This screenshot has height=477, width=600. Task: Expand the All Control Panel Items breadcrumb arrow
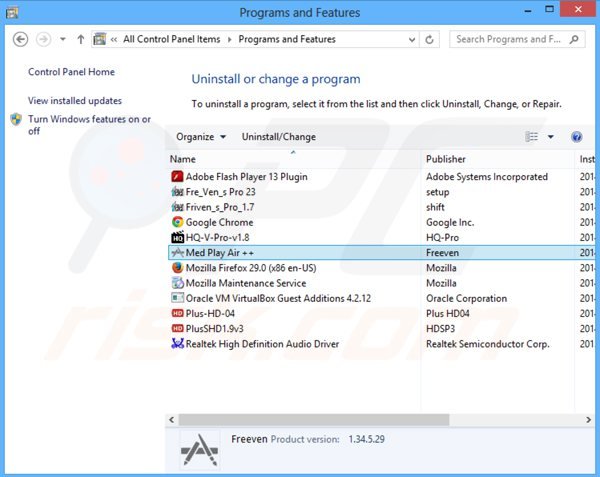click(229, 39)
